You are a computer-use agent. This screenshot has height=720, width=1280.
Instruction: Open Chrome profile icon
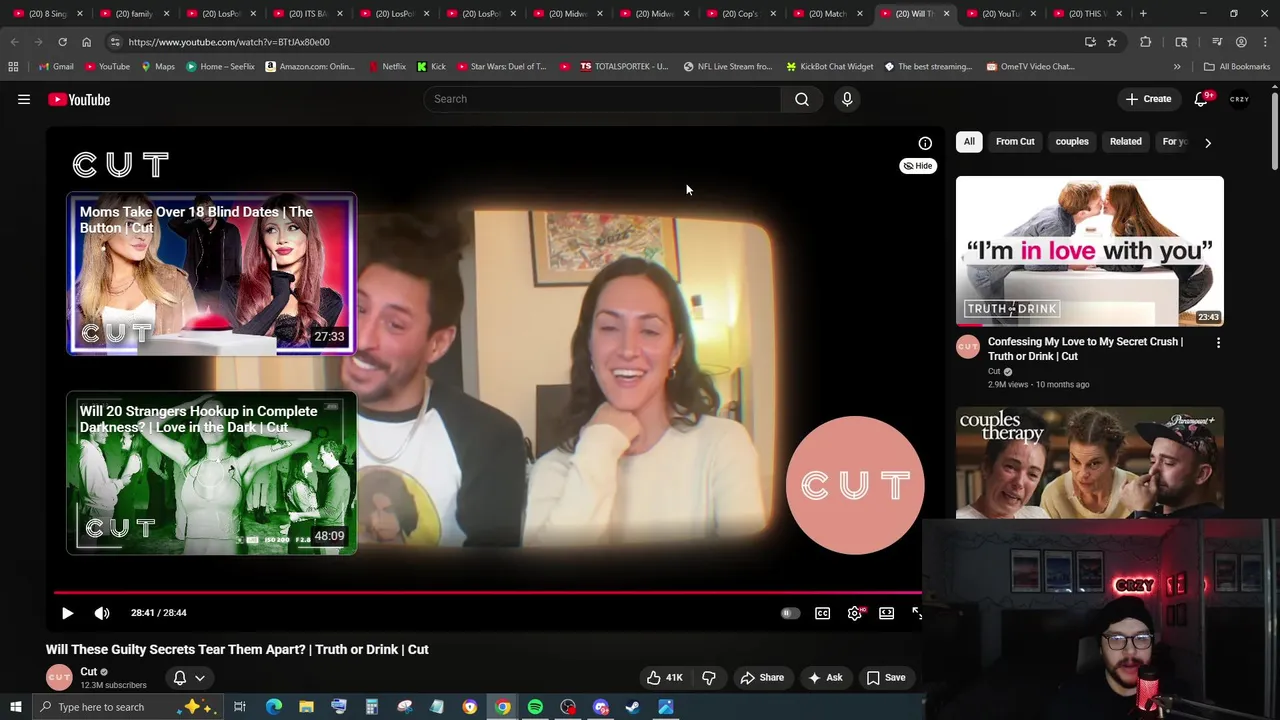(1241, 42)
